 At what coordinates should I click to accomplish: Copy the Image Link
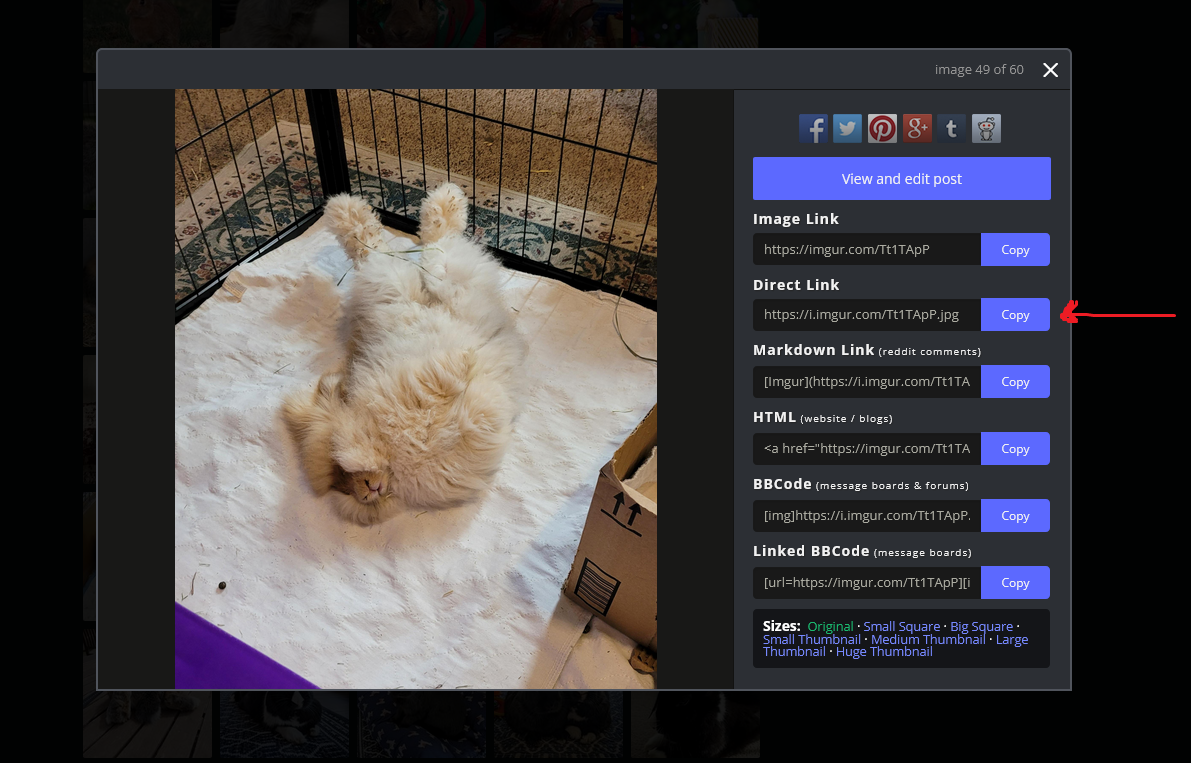(x=1015, y=250)
